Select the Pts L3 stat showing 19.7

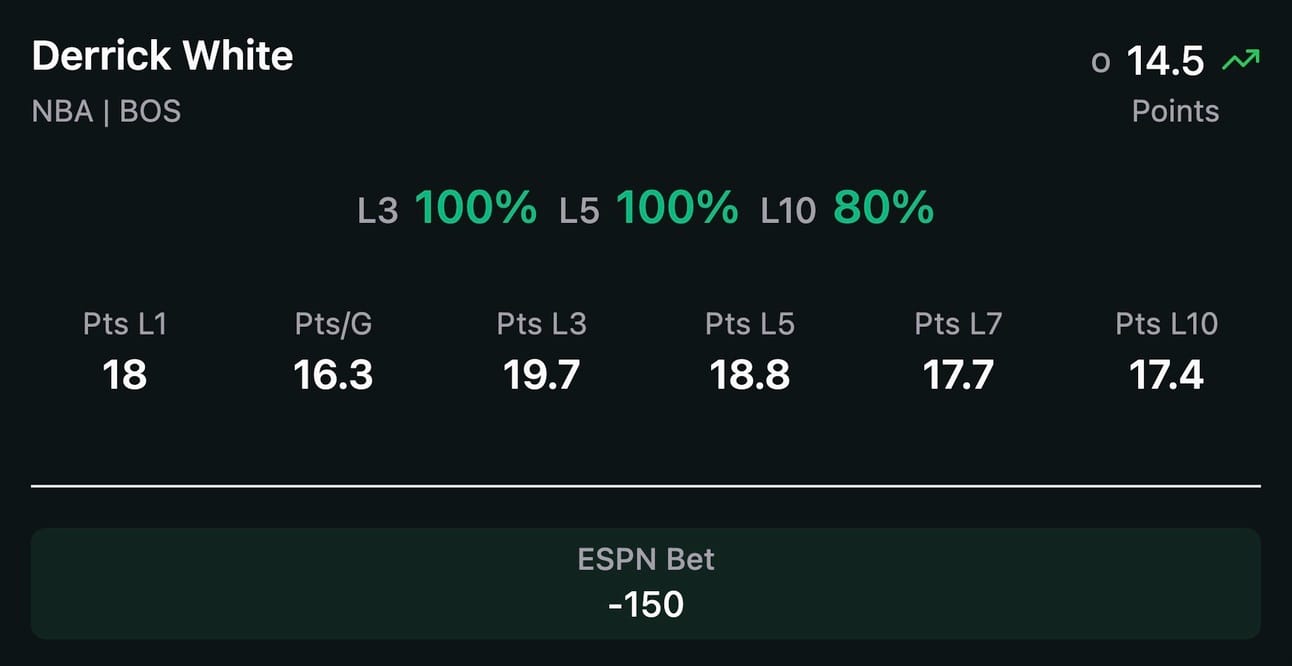click(542, 350)
